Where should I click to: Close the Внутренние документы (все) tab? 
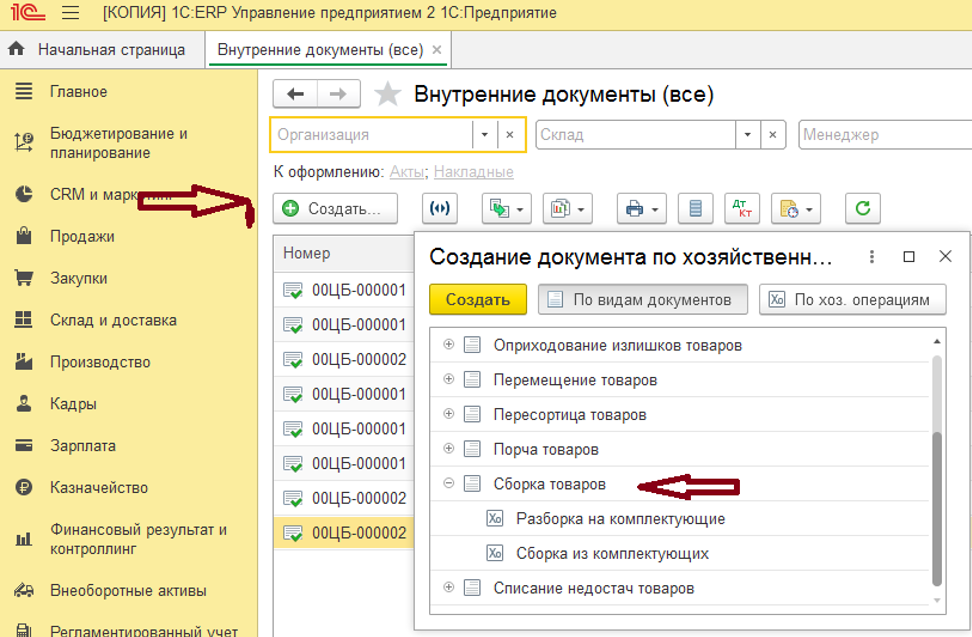coord(437,50)
